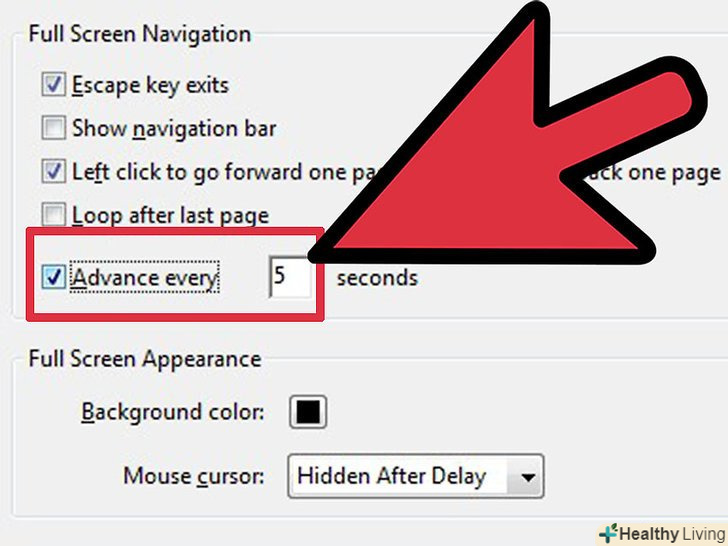Click the Mouse cursor dropdown arrow button
The width and height of the screenshot is (728, 546).
tap(527, 476)
